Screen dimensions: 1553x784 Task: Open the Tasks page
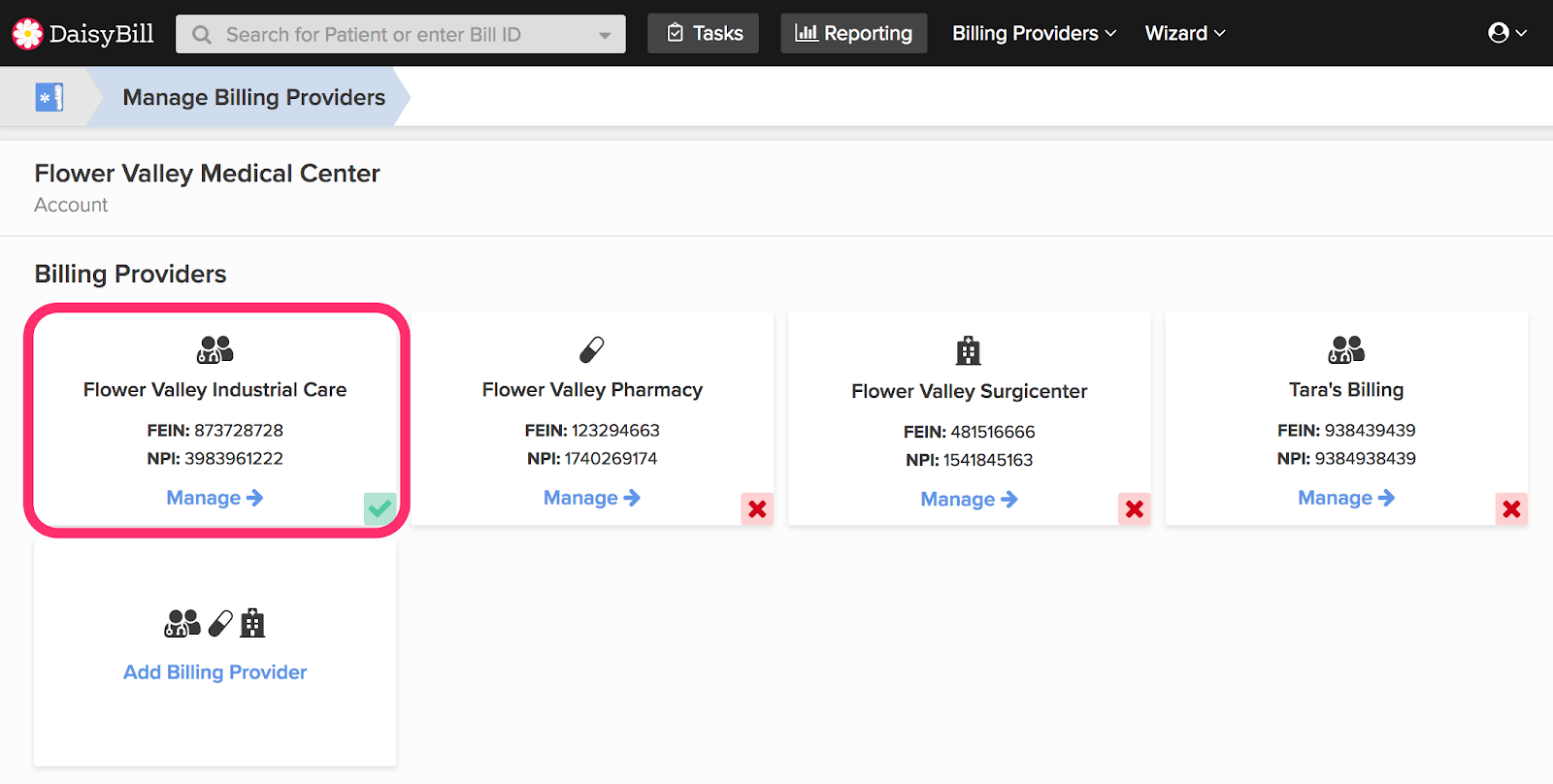(704, 33)
